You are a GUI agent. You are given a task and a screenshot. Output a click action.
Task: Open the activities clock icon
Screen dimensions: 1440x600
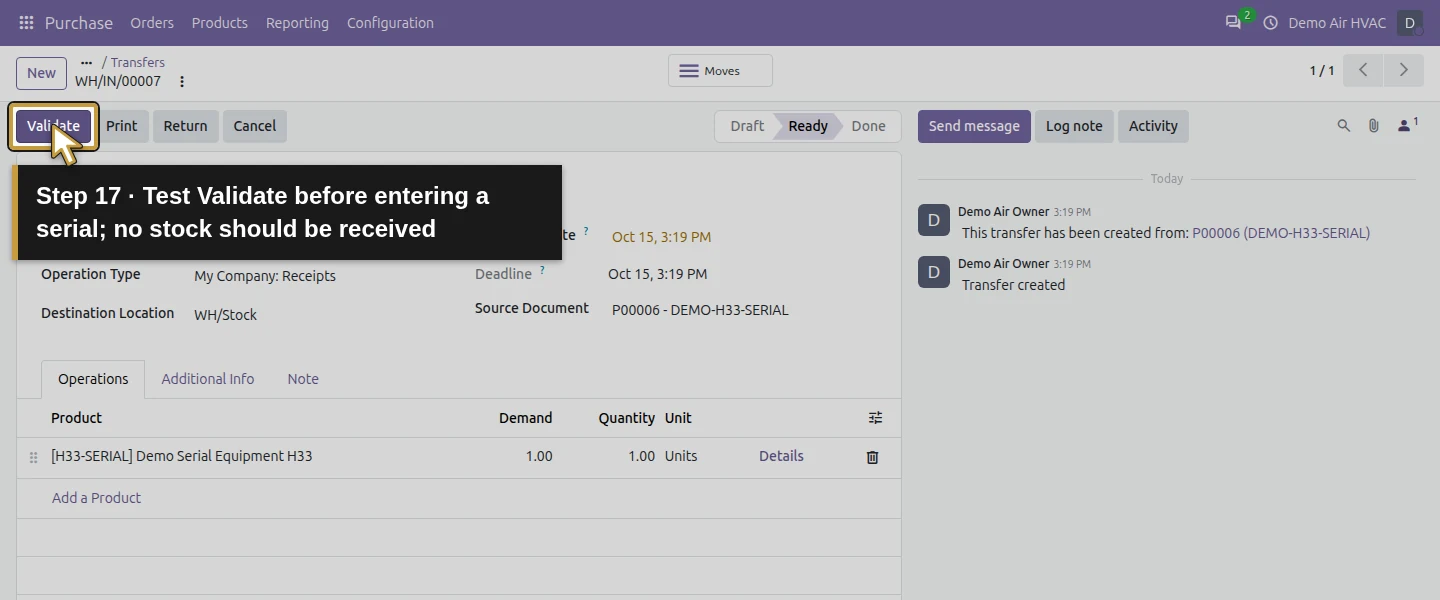[x=1271, y=22]
